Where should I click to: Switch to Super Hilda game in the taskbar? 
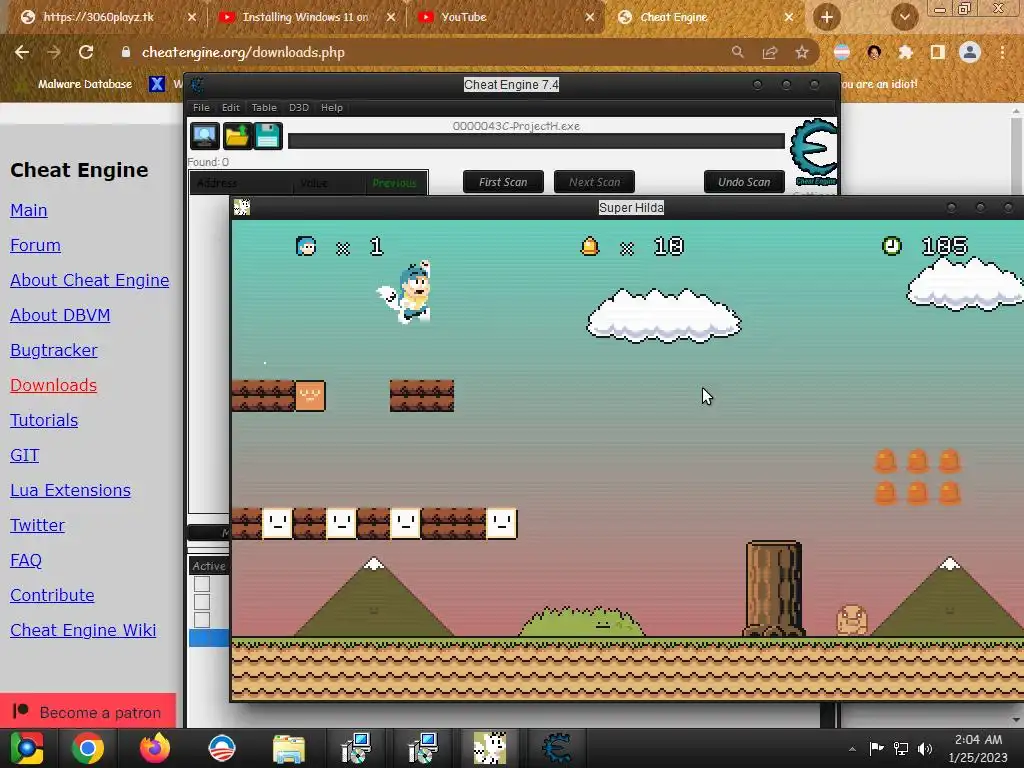pos(490,748)
